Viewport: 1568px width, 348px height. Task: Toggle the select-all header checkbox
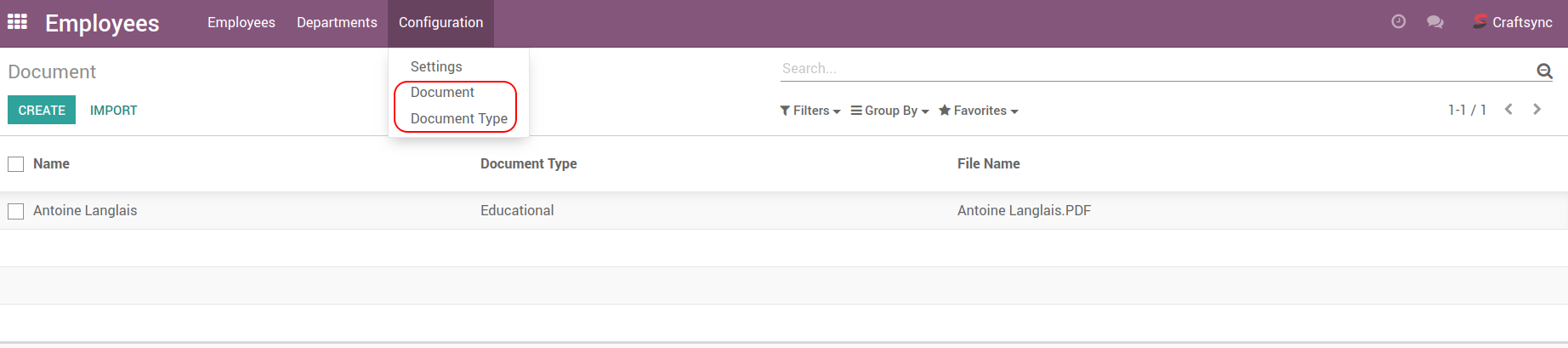[15, 164]
